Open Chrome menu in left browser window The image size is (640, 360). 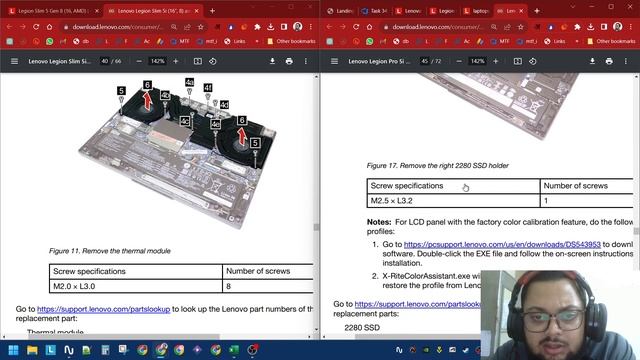(311, 27)
